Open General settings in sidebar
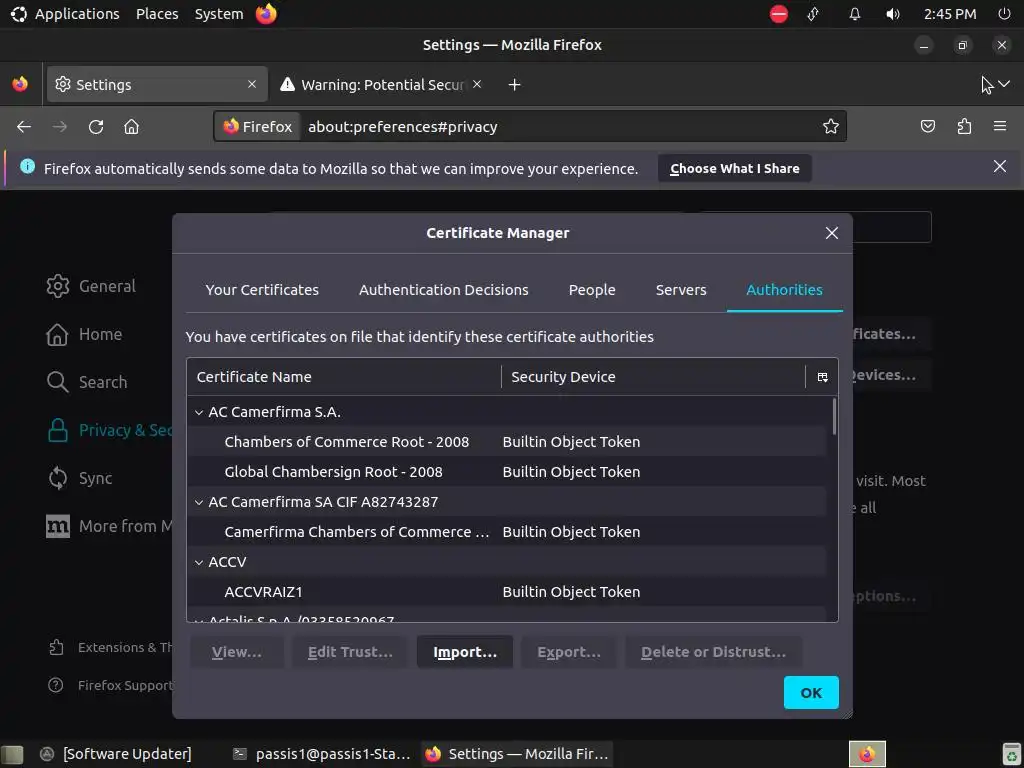This screenshot has height=768, width=1024. click(91, 286)
